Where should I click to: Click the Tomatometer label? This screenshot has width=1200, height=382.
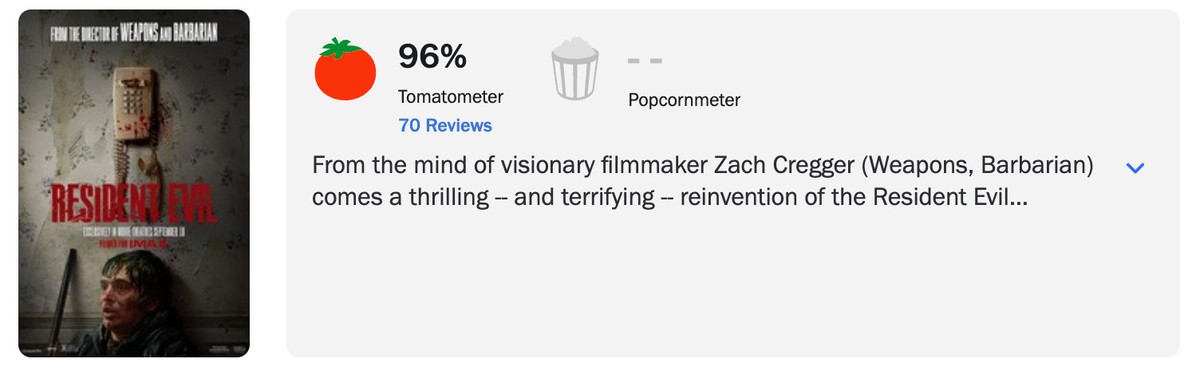tap(450, 97)
